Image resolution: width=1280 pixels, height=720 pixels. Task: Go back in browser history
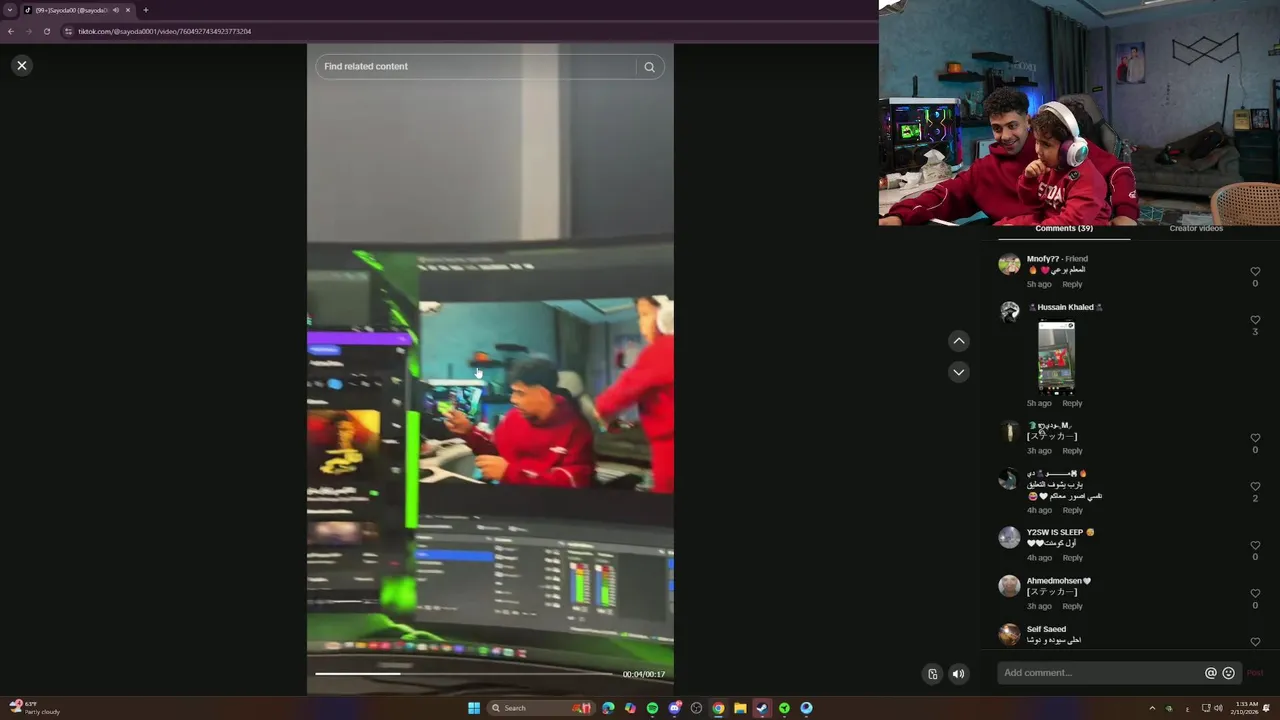pos(10,31)
